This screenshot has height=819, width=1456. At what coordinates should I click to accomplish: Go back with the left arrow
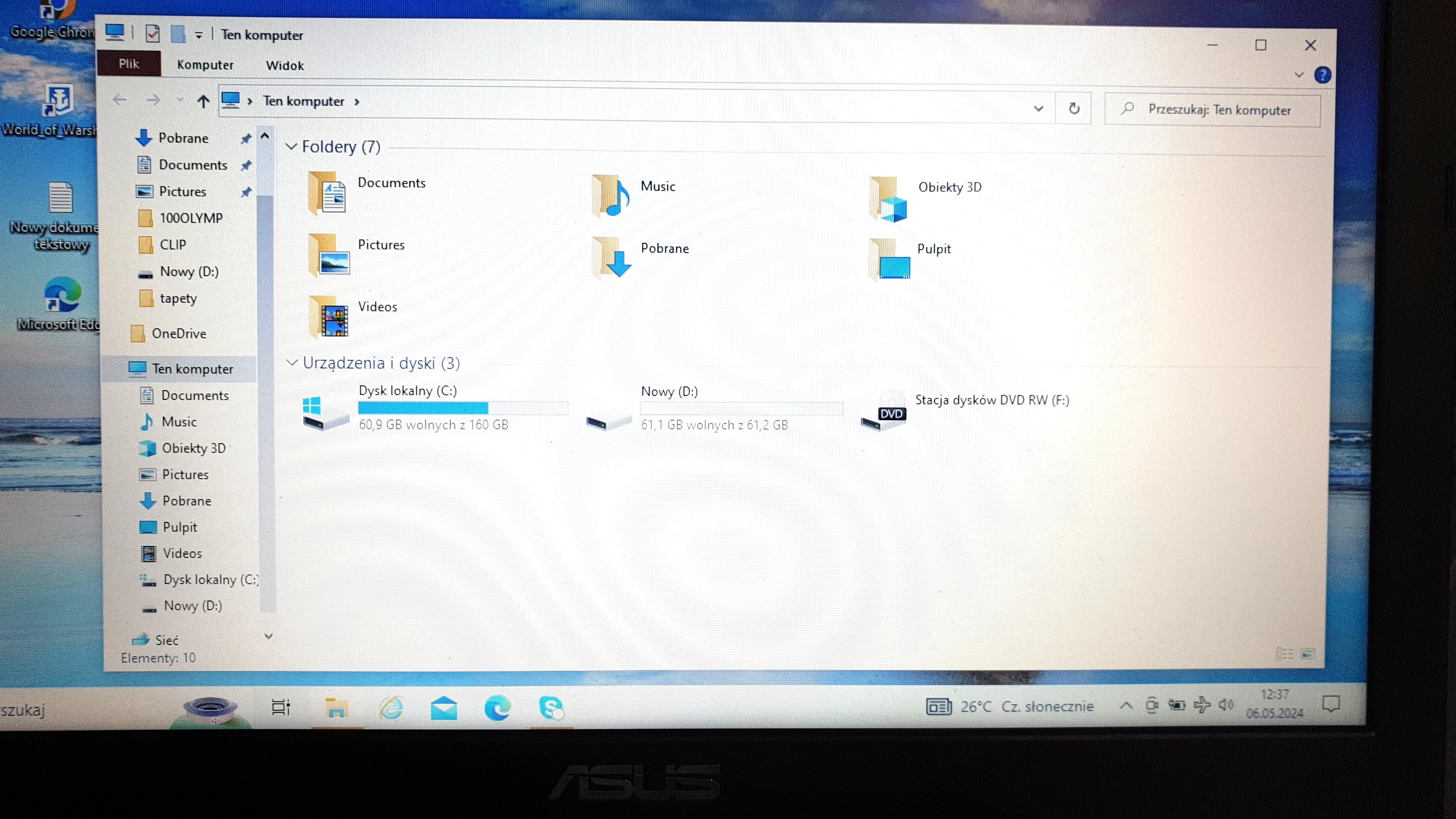click(120, 100)
